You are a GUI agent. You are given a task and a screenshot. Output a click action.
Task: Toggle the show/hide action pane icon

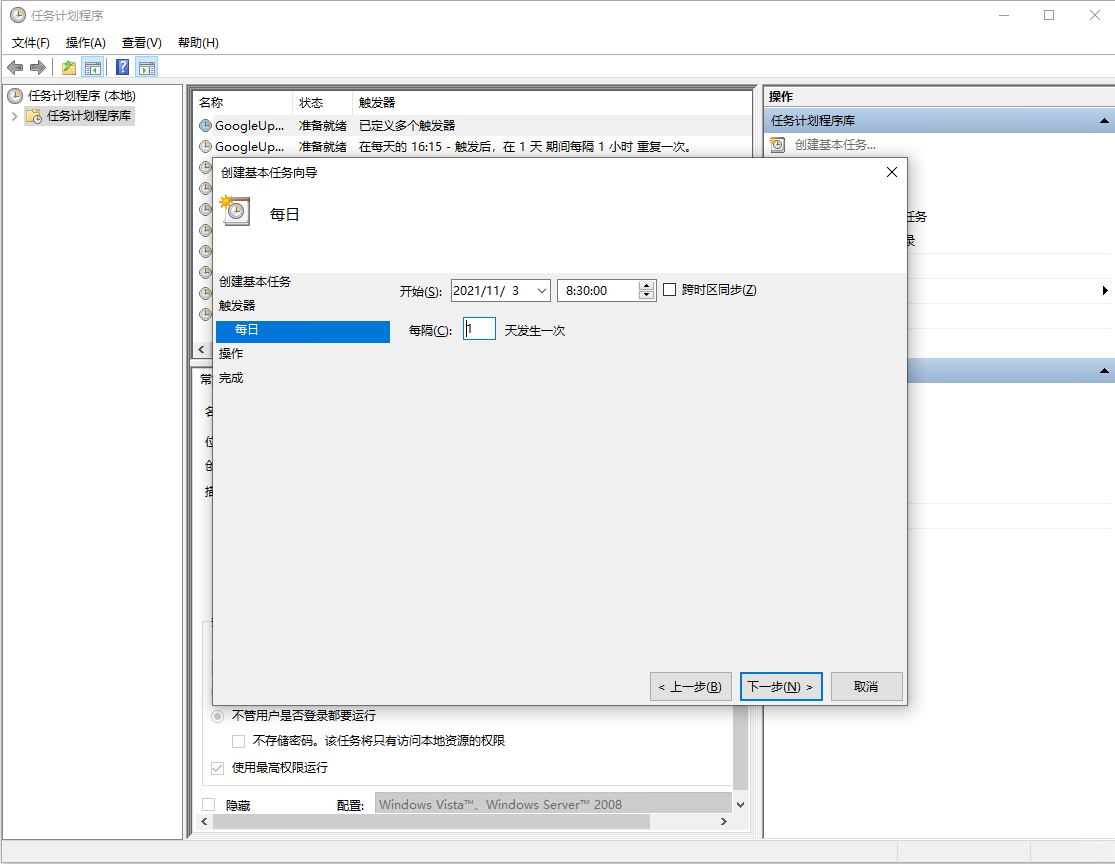coord(147,68)
